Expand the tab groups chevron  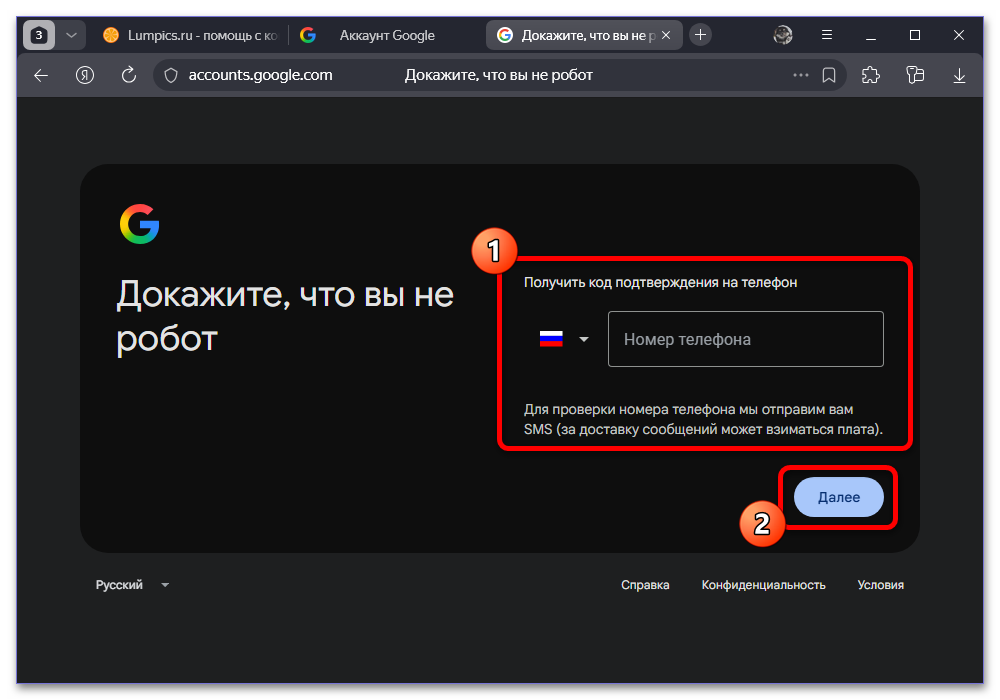(71, 35)
